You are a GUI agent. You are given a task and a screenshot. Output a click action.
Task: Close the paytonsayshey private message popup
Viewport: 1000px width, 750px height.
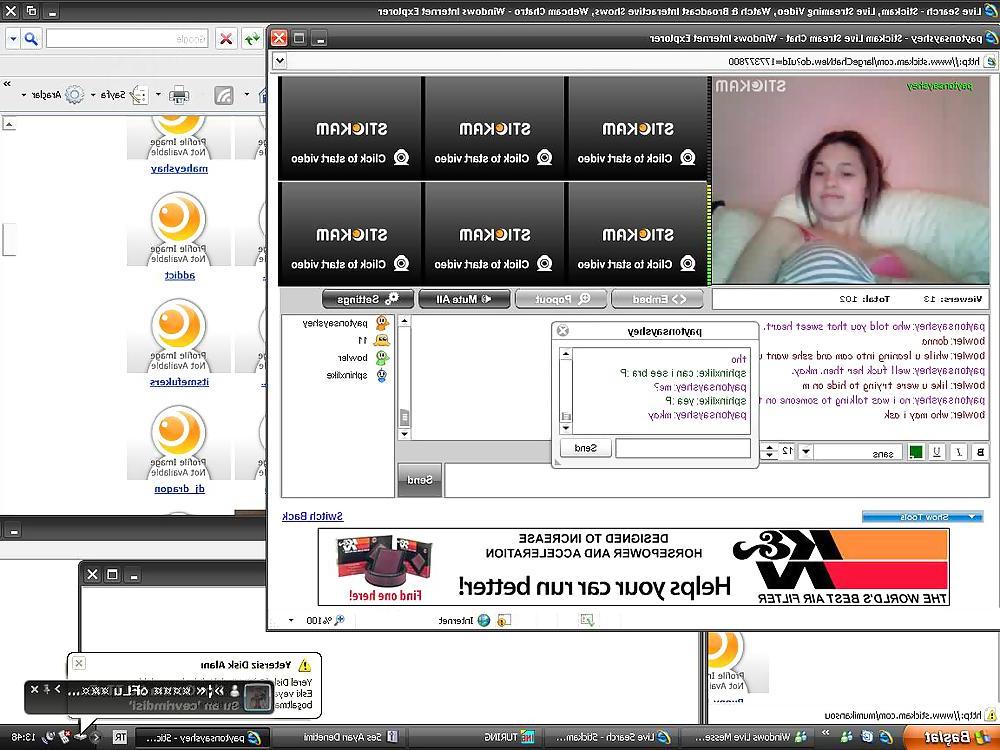coord(562,330)
